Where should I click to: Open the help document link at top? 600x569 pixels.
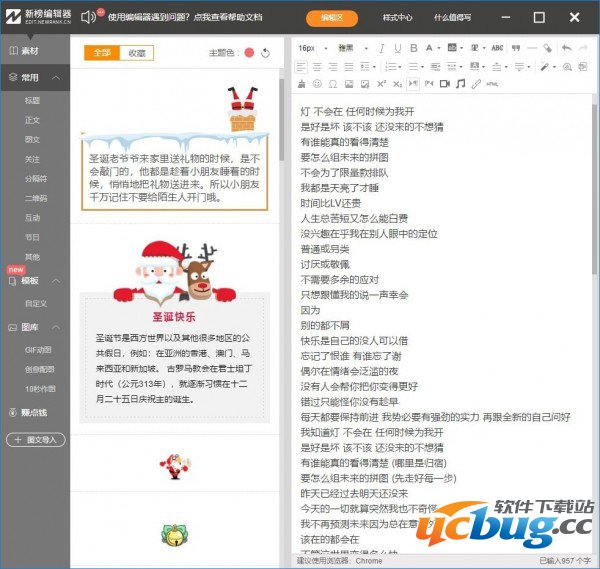(x=186, y=18)
